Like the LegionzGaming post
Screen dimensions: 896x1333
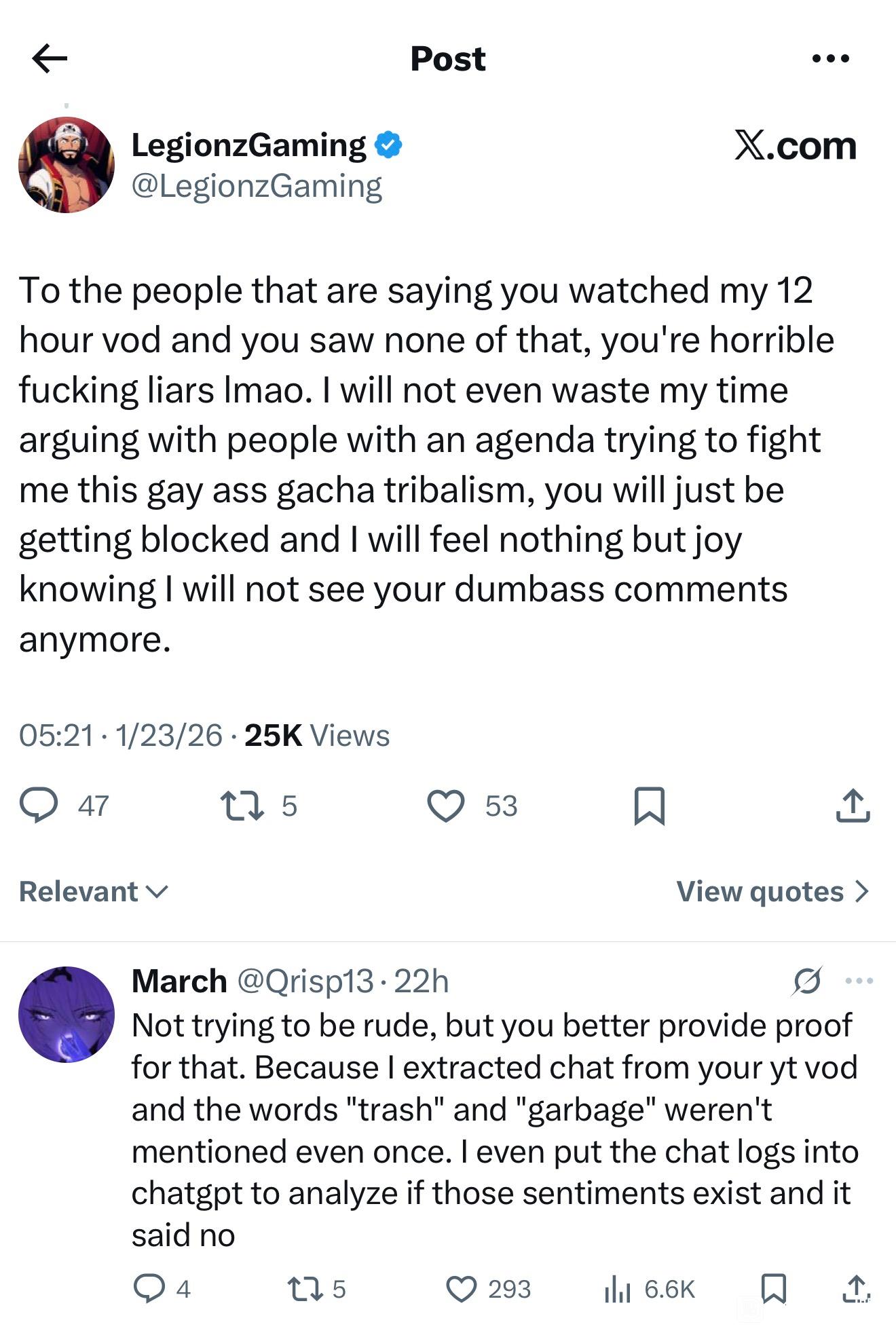446,806
